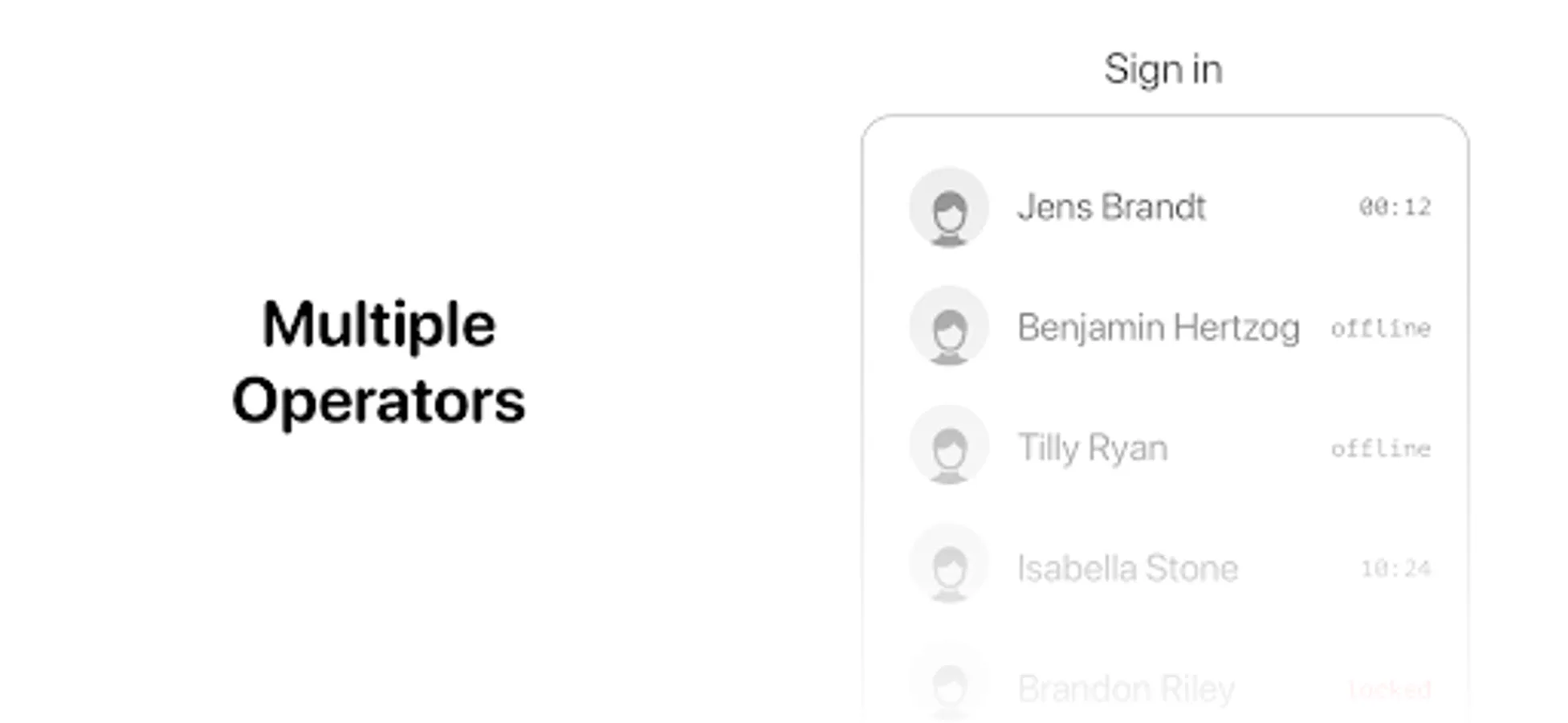
Task: Click the 00:12 timer beside Jens Brandt
Action: (x=1395, y=207)
